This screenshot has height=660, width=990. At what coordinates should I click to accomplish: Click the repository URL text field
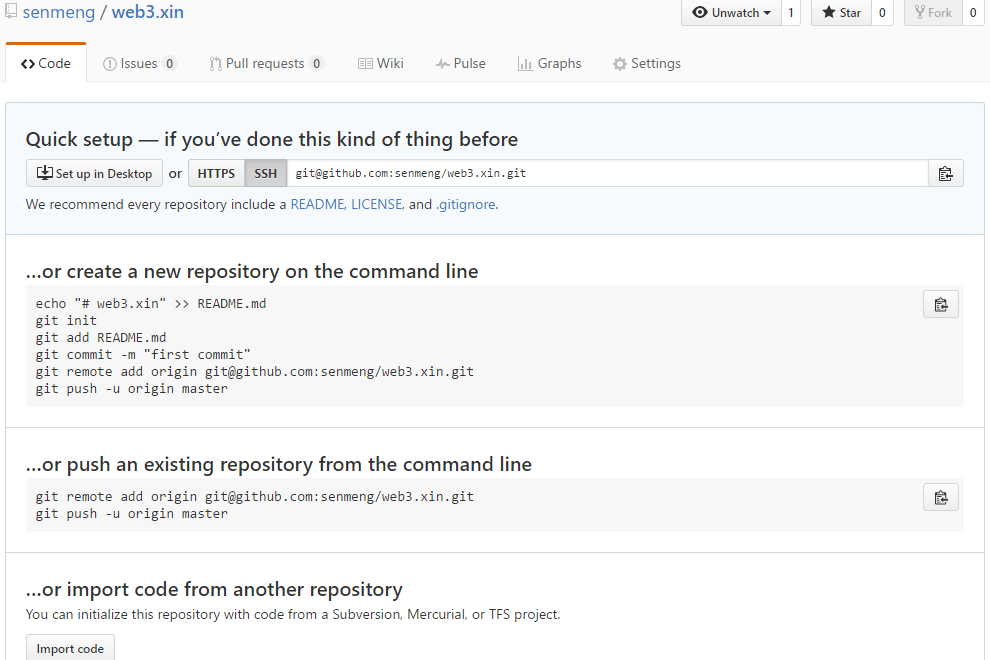tap(607, 174)
